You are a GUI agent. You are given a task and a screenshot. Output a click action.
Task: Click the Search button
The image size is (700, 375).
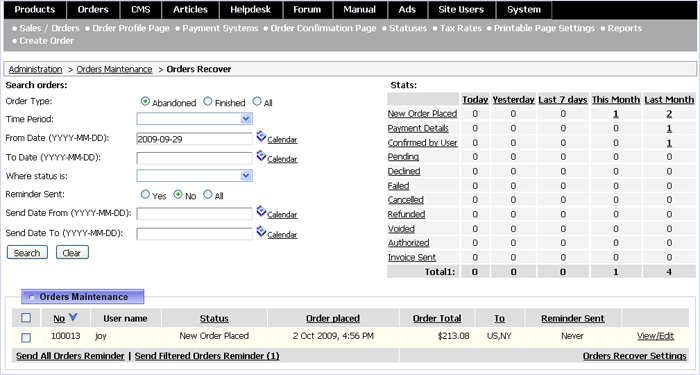(x=27, y=253)
